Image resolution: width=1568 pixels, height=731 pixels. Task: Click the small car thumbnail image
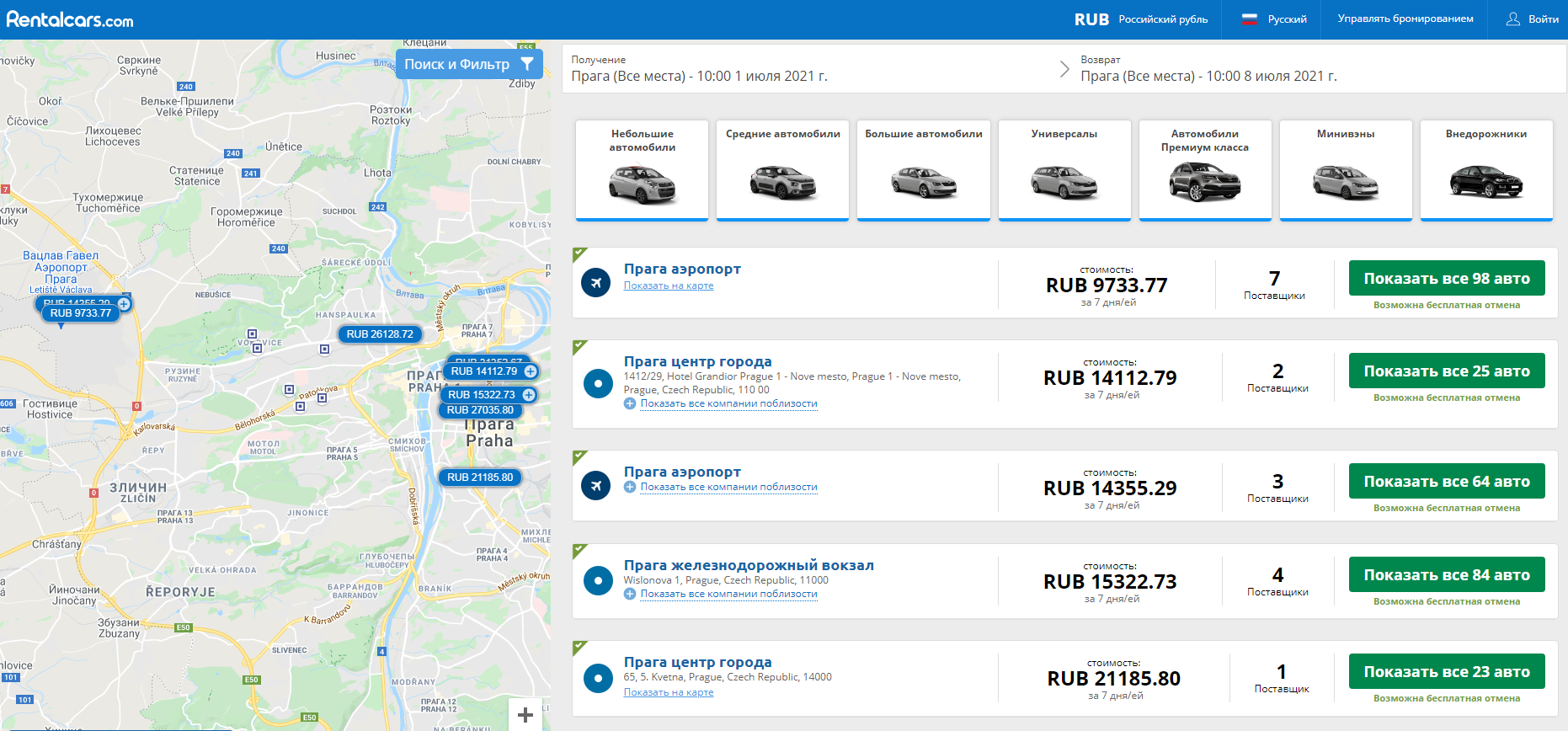click(x=643, y=184)
